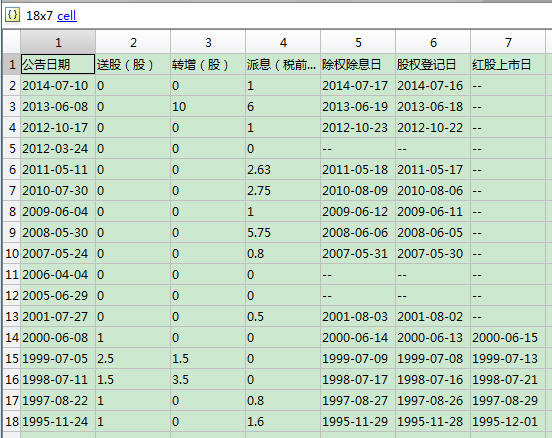Select column header 4
Screen dimensions: 552x438
pos(283,42)
